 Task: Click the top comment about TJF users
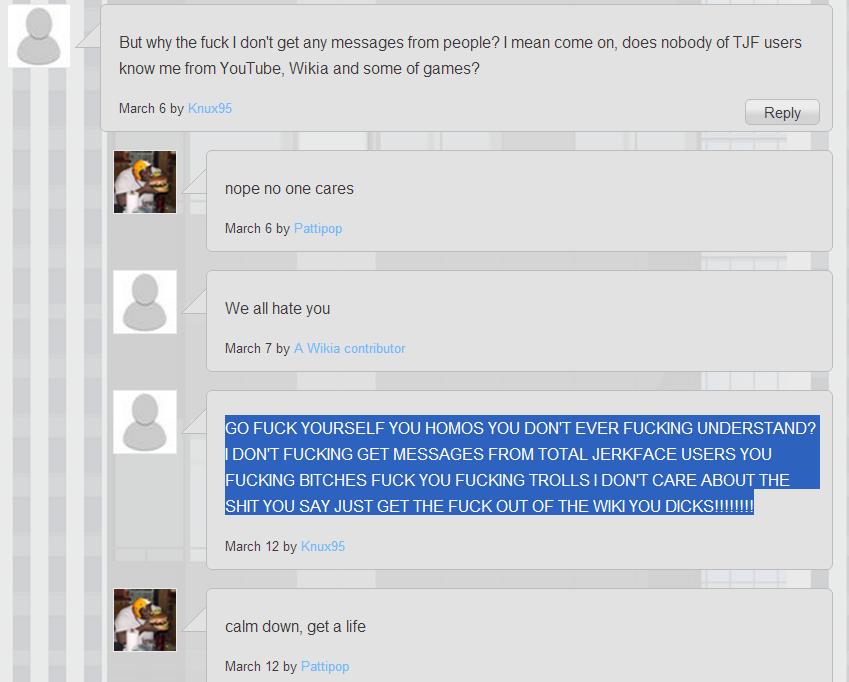click(460, 55)
